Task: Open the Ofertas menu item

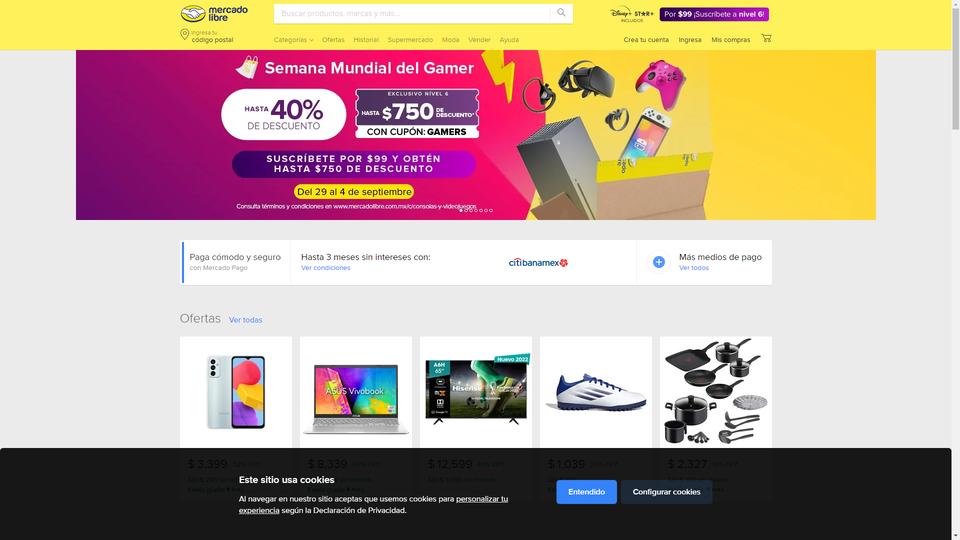Action: click(333, 40)
